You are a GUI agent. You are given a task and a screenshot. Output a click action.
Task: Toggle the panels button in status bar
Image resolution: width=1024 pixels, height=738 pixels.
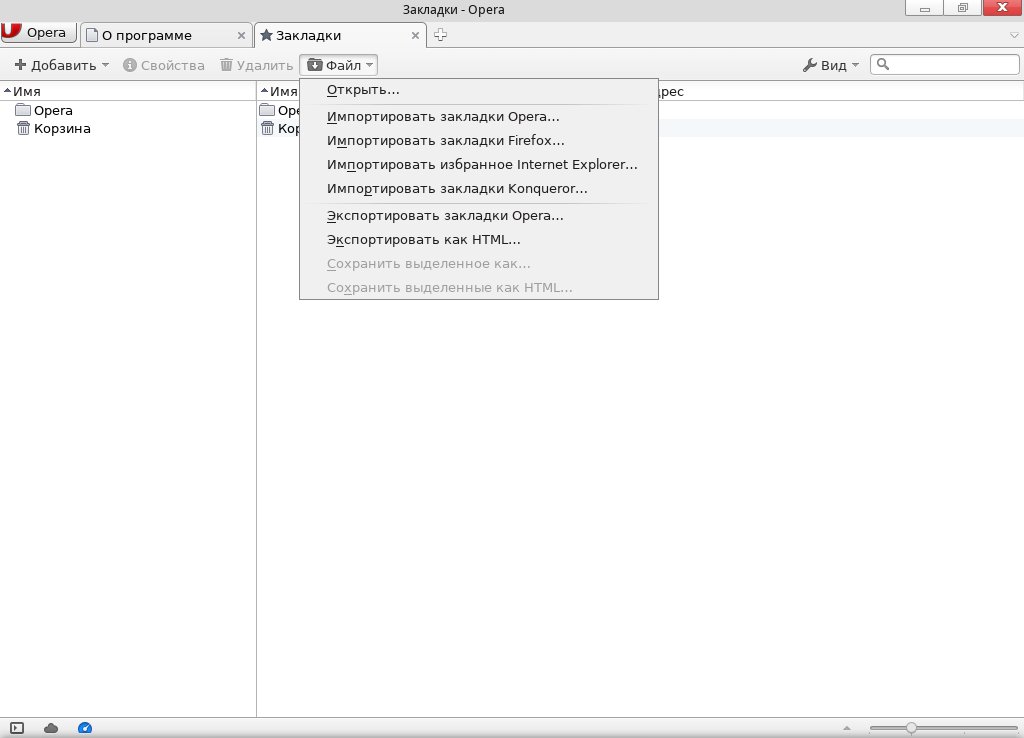click(x=17, y=728)
